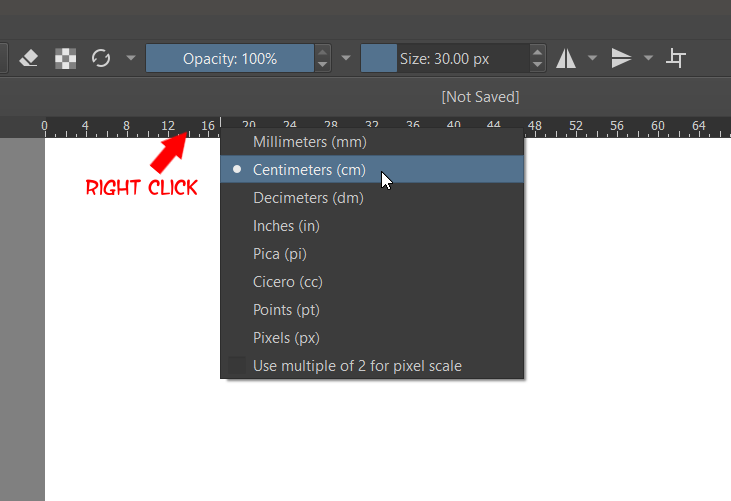Click the preserve alpha checkerboard icon

65,58
